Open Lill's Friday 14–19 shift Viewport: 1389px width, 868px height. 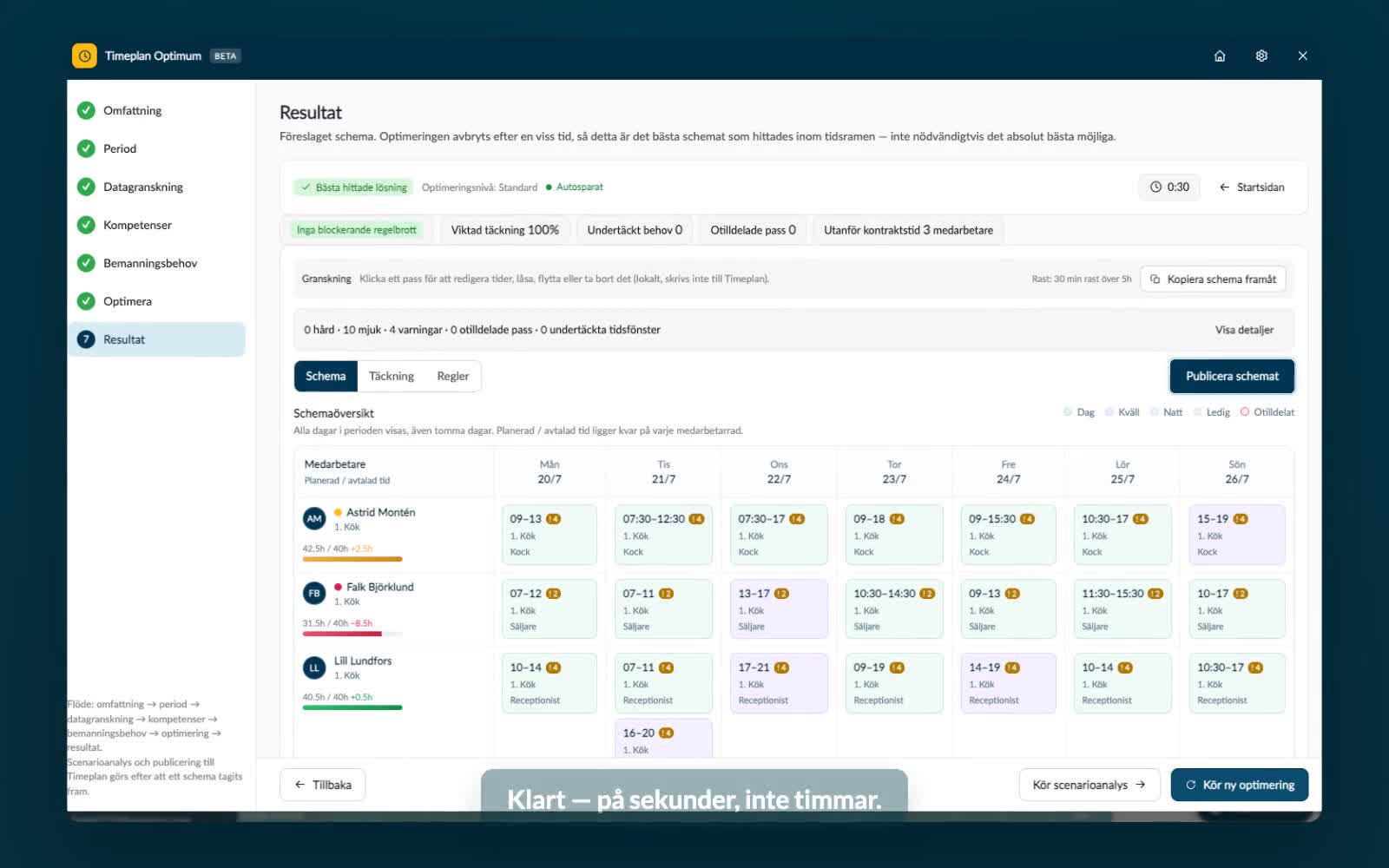click(1009, 683)
